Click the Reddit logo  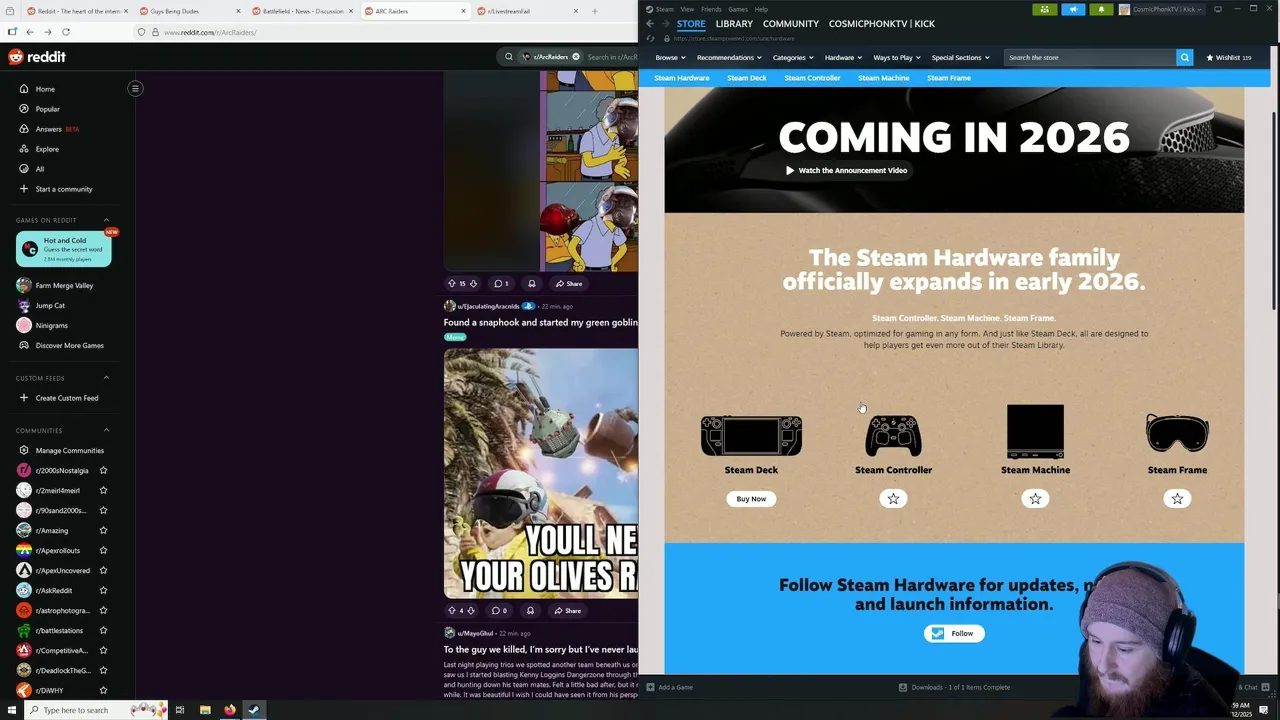(37, 57)
